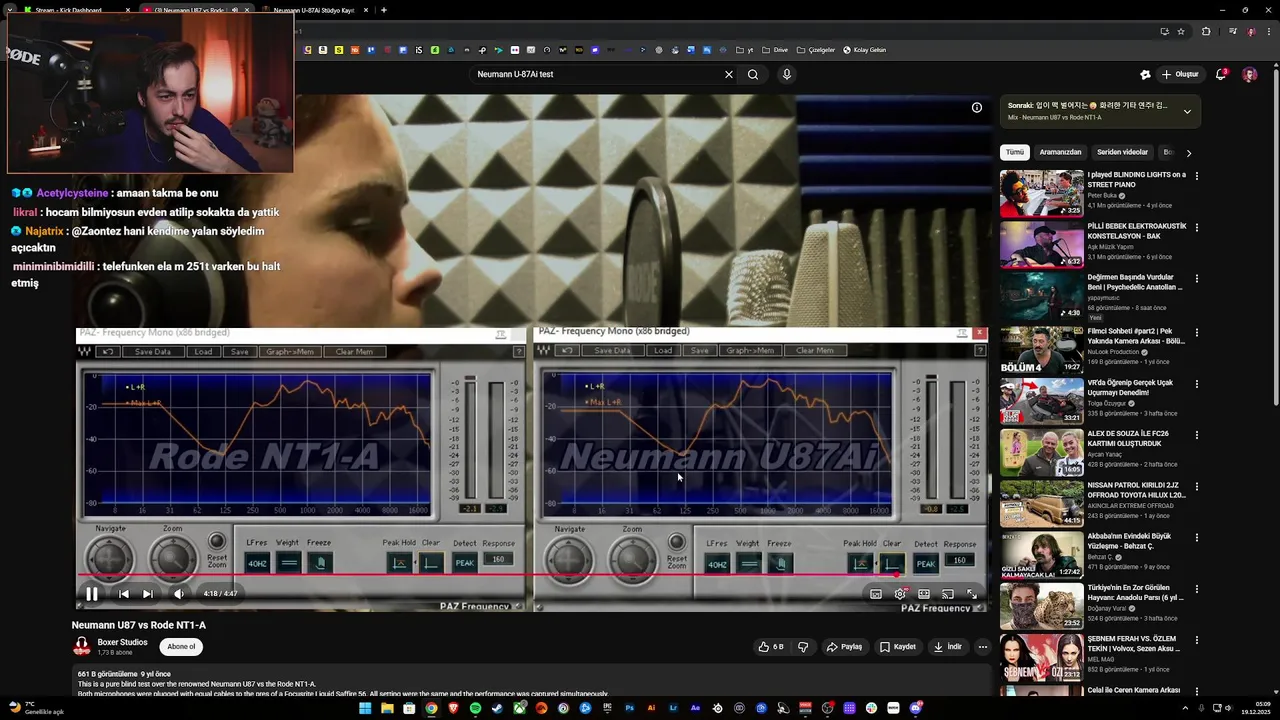
Task: Seek on the red video progress bar
Action: 532,575
